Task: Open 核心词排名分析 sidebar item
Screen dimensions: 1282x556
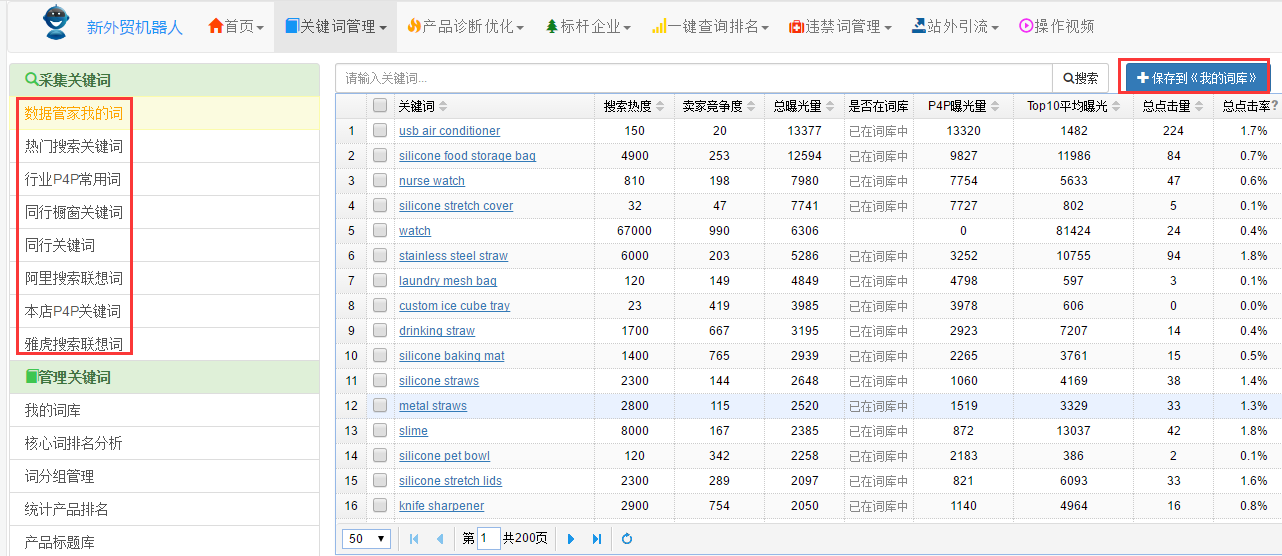Action: point(165,444)
